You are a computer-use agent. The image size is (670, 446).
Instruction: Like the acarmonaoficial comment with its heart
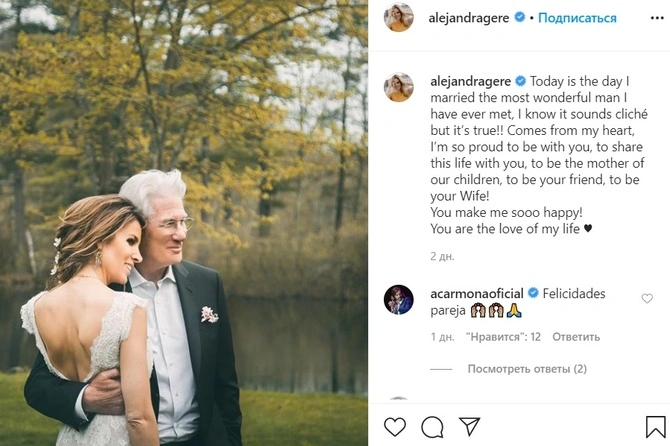tap(647, 298)
